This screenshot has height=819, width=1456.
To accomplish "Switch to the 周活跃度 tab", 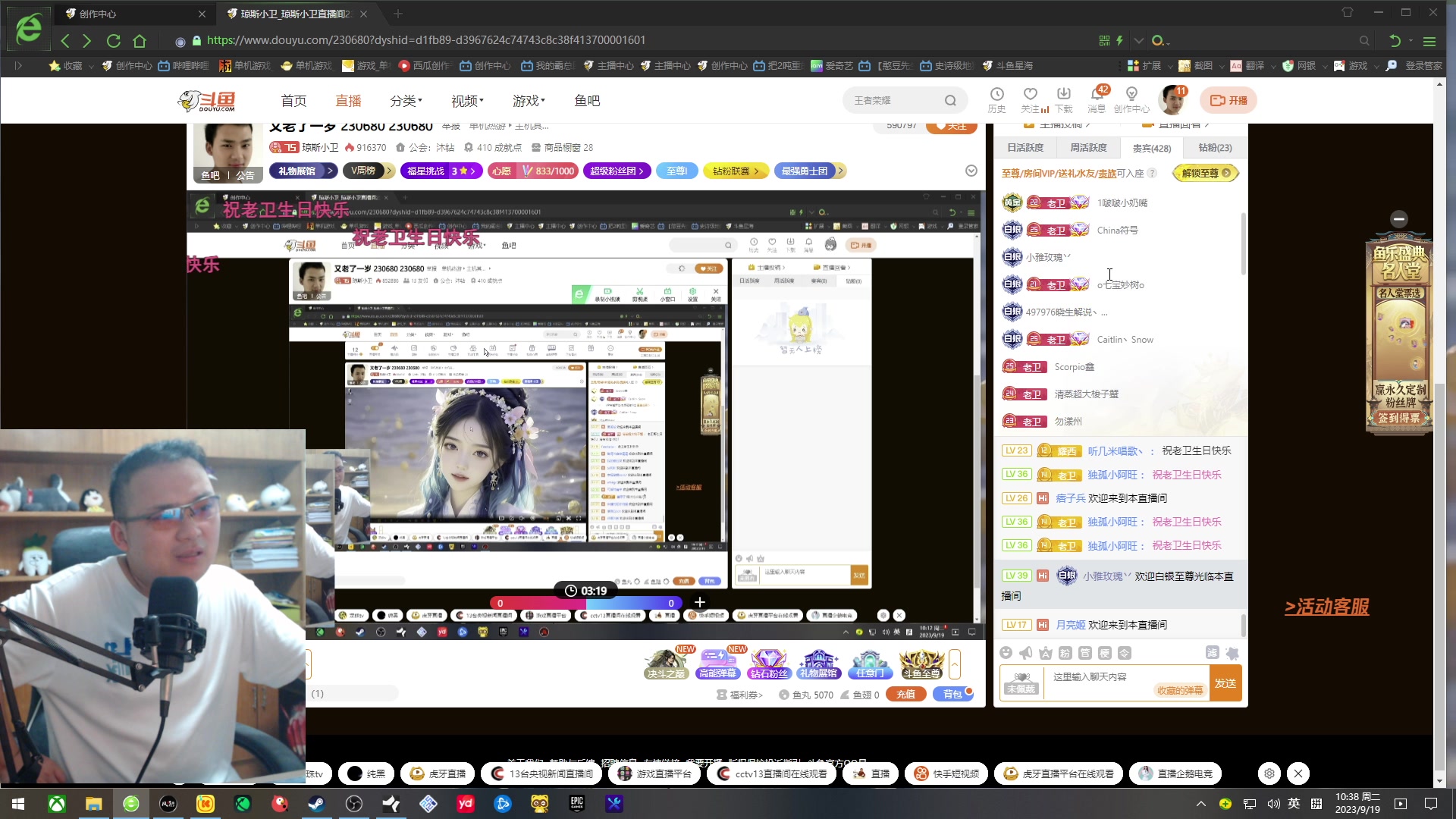I will (x=1088, y=148).
